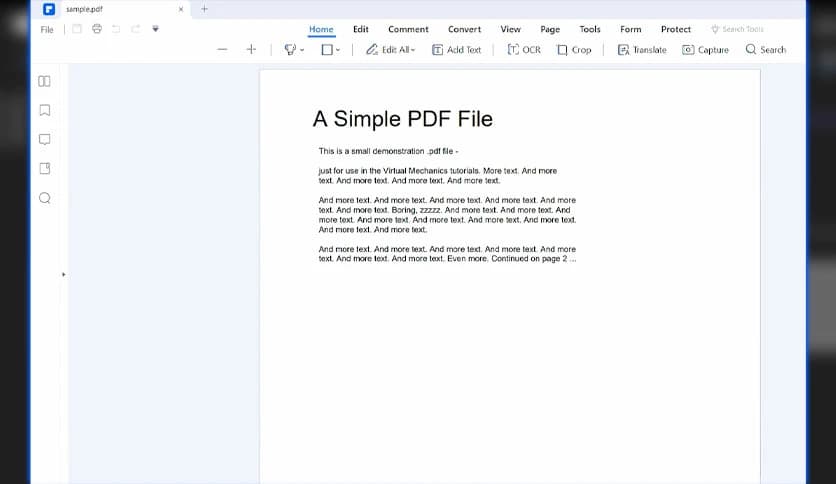Open a new tab with the plus button
The width and height of the screenshot is (836, 484).
click(x=204, y=9)
